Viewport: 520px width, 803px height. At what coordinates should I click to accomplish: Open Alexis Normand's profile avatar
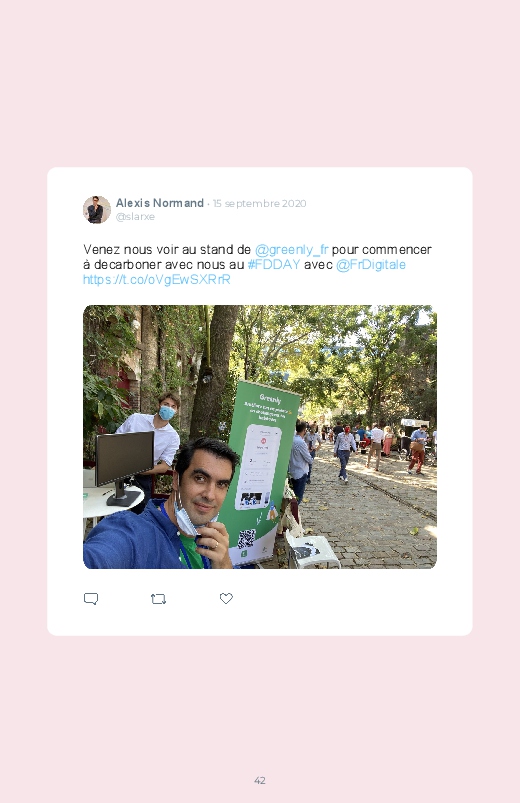click(x=97, y=209)
